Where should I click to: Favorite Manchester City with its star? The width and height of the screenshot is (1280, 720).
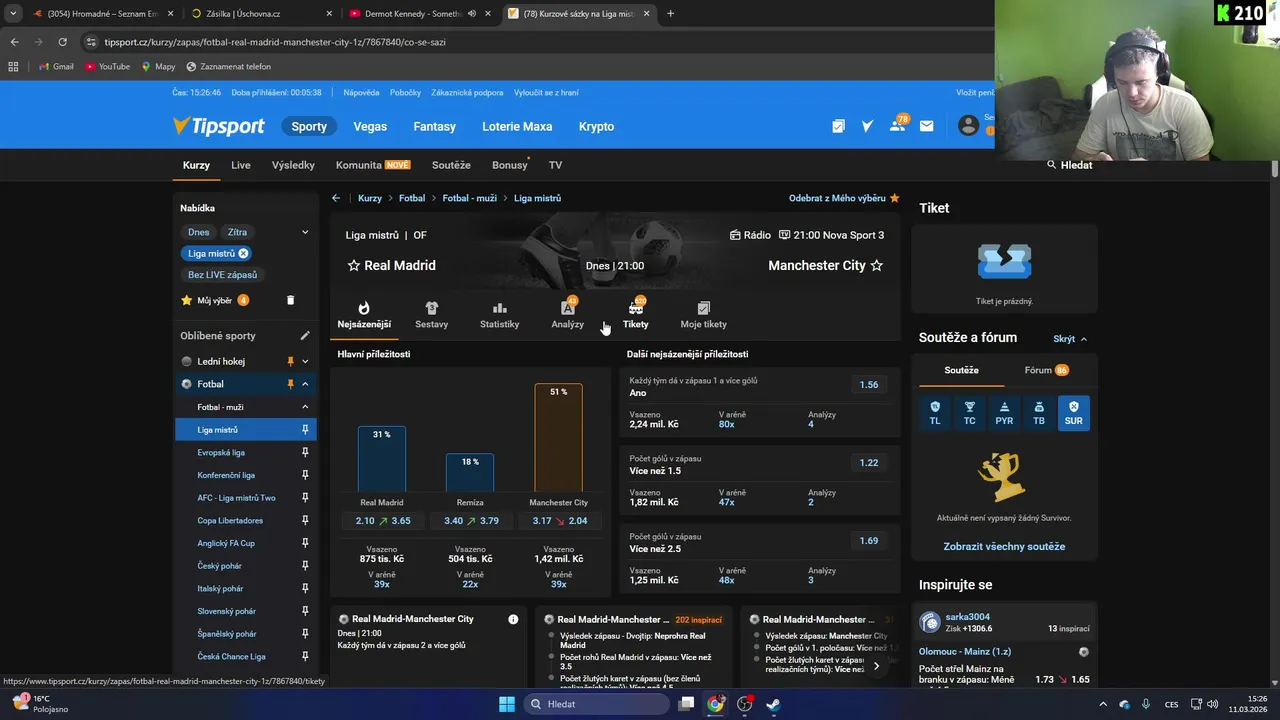point(877,265)
